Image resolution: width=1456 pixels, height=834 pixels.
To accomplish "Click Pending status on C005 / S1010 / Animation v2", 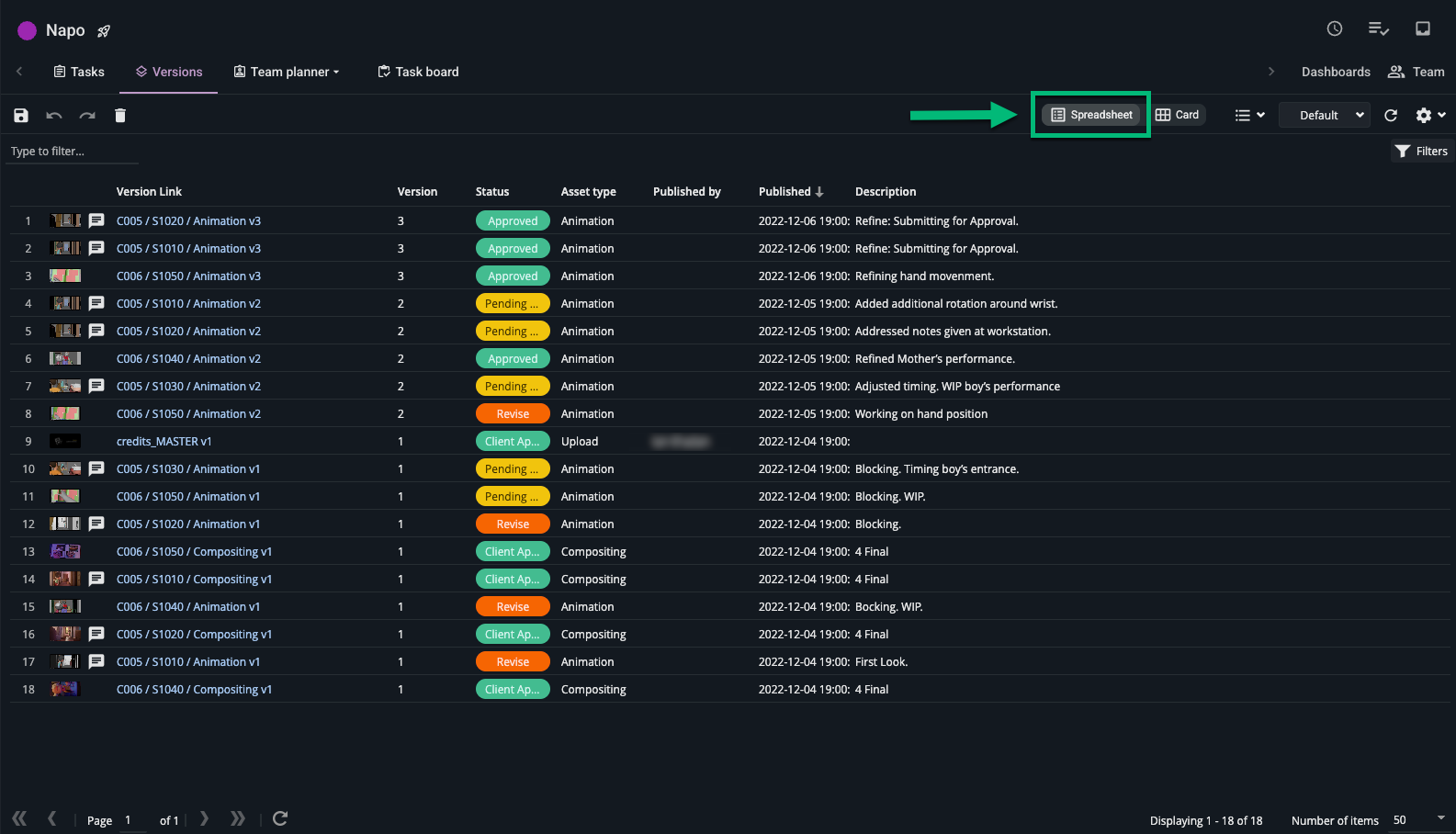I will click(513, 303).
